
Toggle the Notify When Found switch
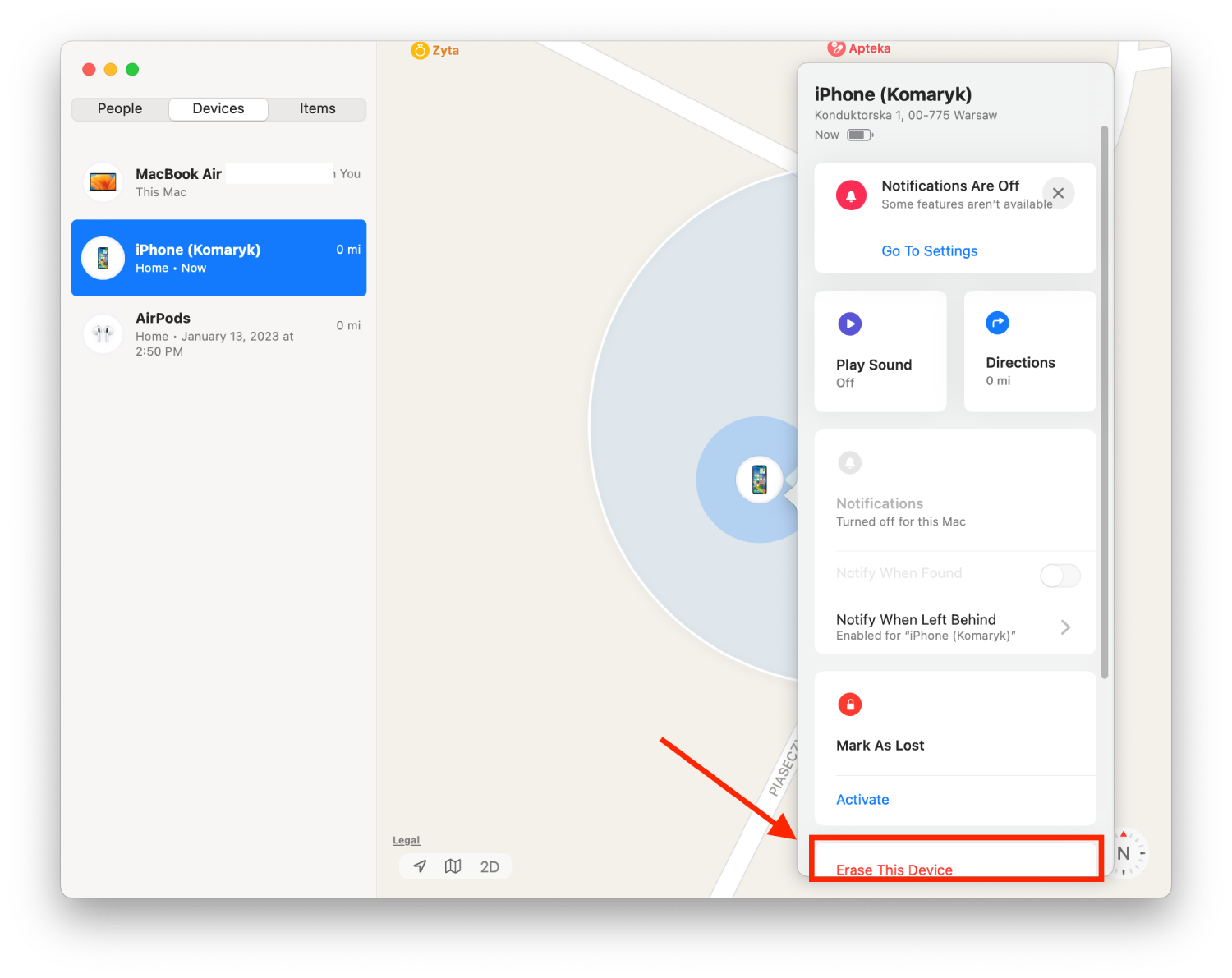point(1060,576)
